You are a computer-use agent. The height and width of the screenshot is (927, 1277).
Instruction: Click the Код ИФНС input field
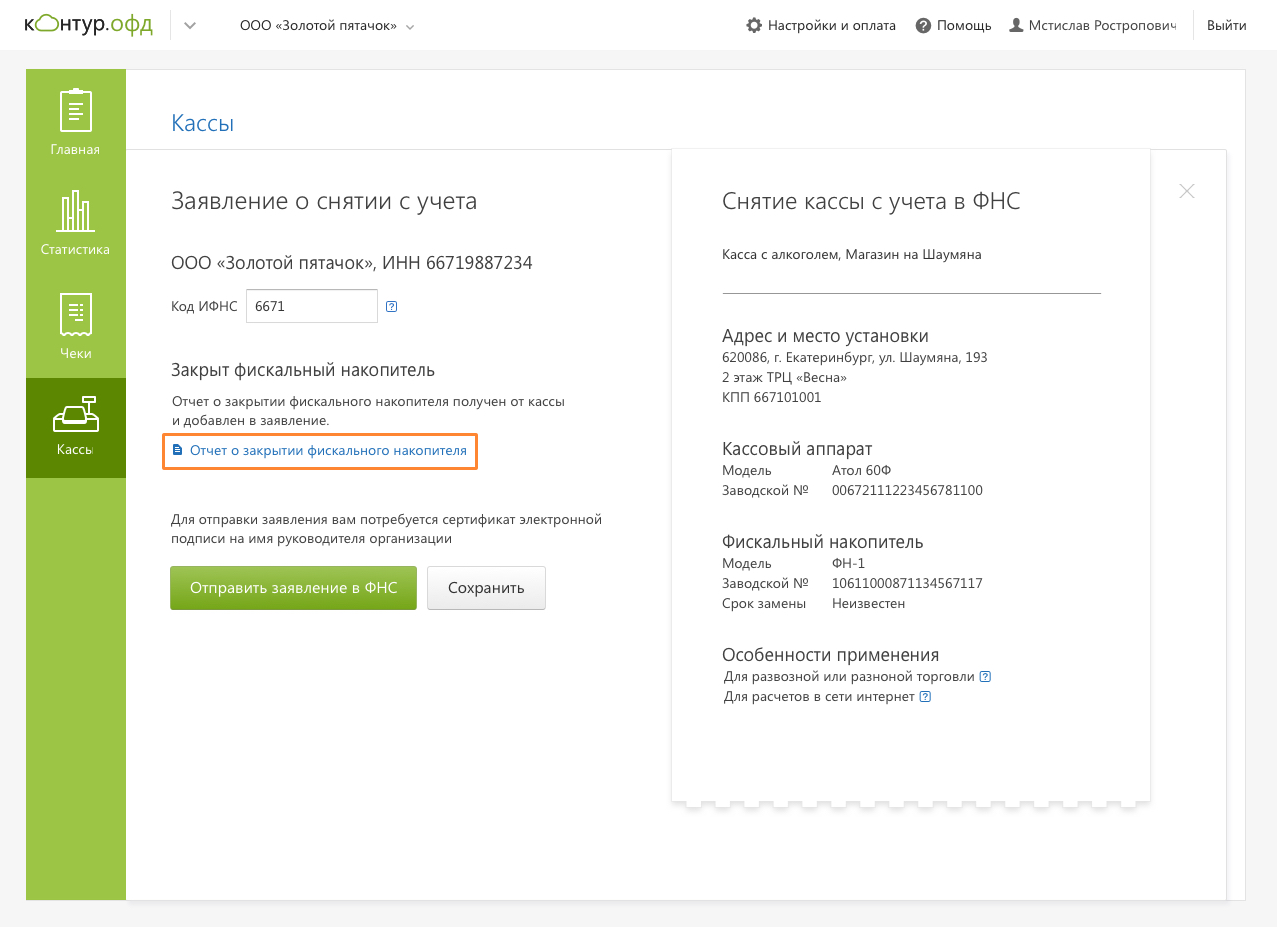[311, 307]
